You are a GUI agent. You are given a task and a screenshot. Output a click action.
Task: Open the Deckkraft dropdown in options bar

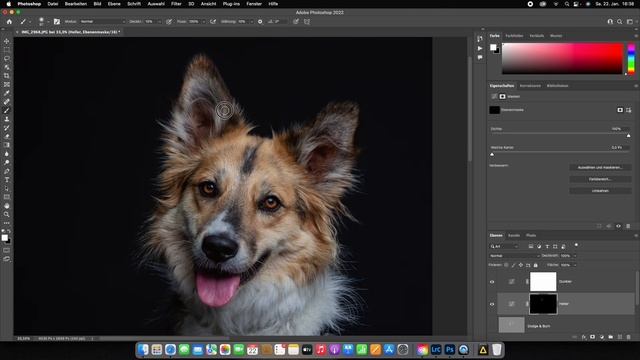point(160,22)
